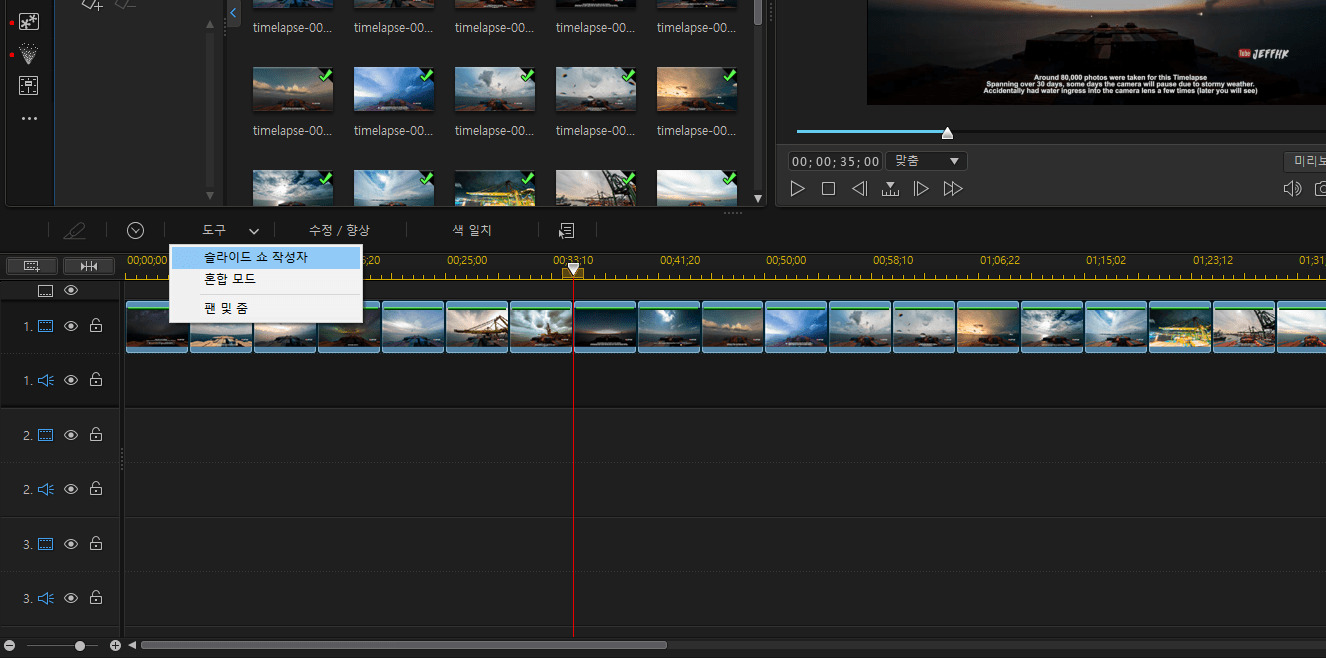Toggle visibility of video track 1
1326x658 pixels.
[71, 326]
